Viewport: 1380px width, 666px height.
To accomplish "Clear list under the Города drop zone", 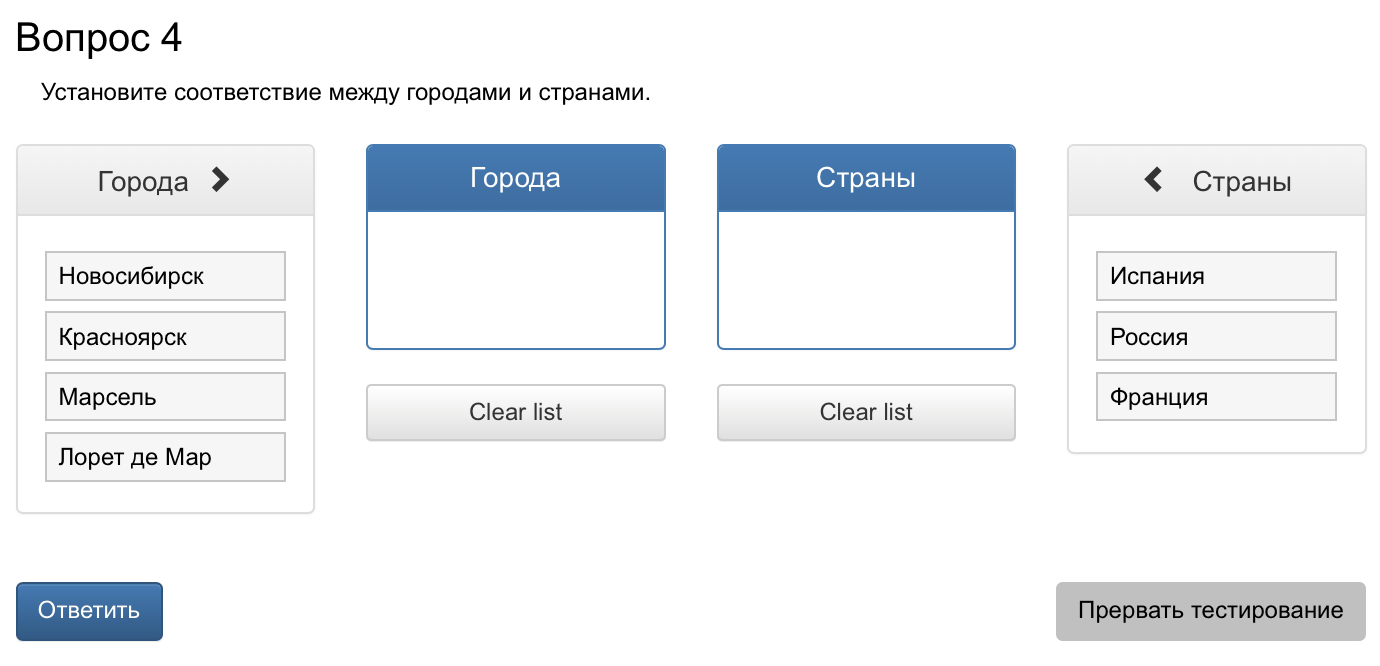I will (x=516, y=412).
